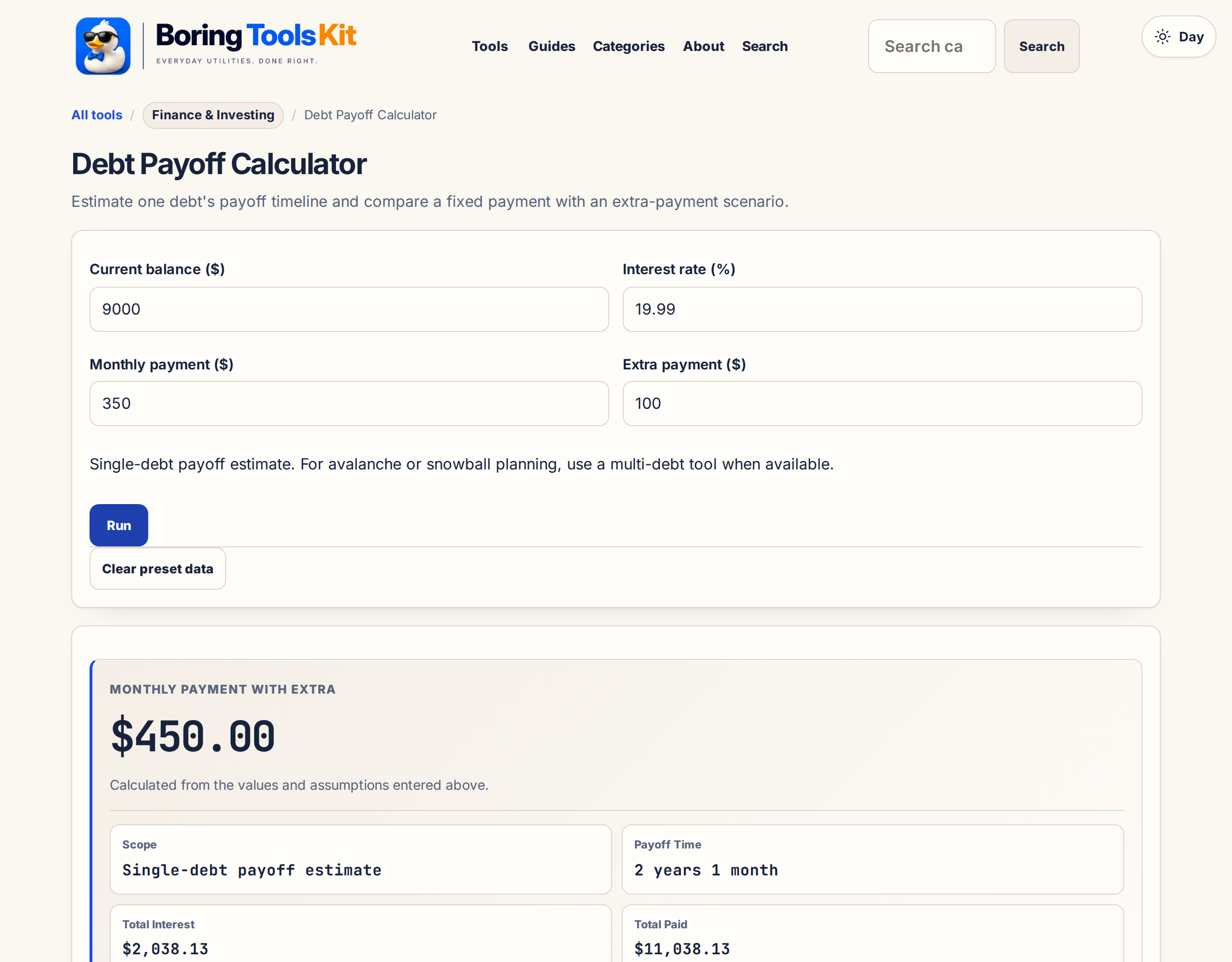Viewport: 1232px width, 962px height.
Task: Click the Calculated from the values caption
Action: [299, 785]
